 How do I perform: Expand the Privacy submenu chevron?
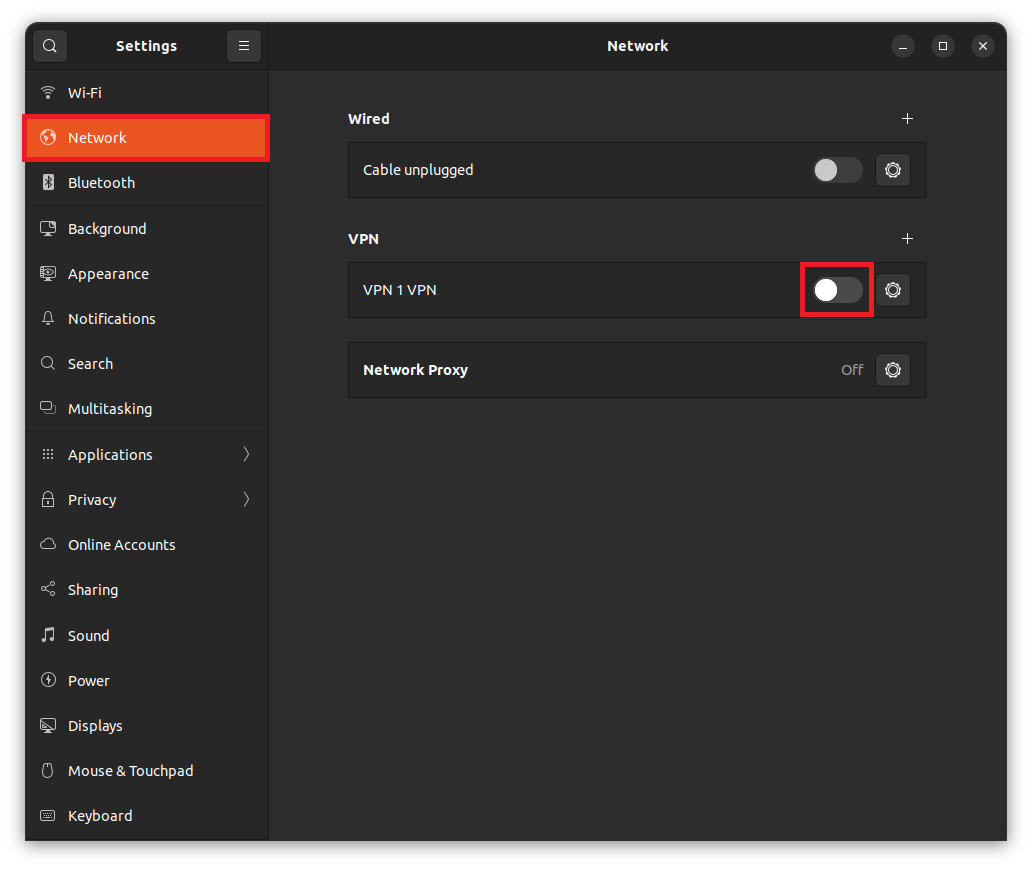point(246,499)
